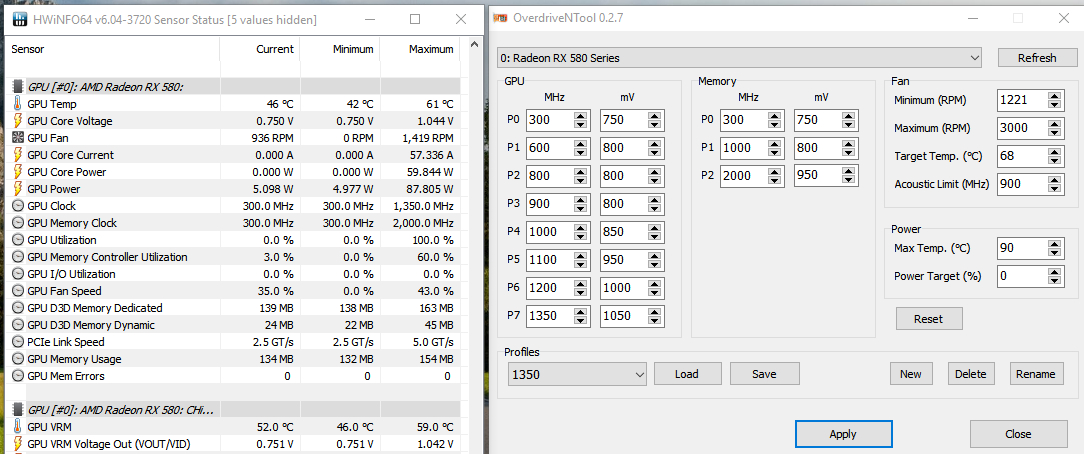The width and height of the screenshot is (1084, 454).
Task: Delete the selected profile
Action: (970, 374)
